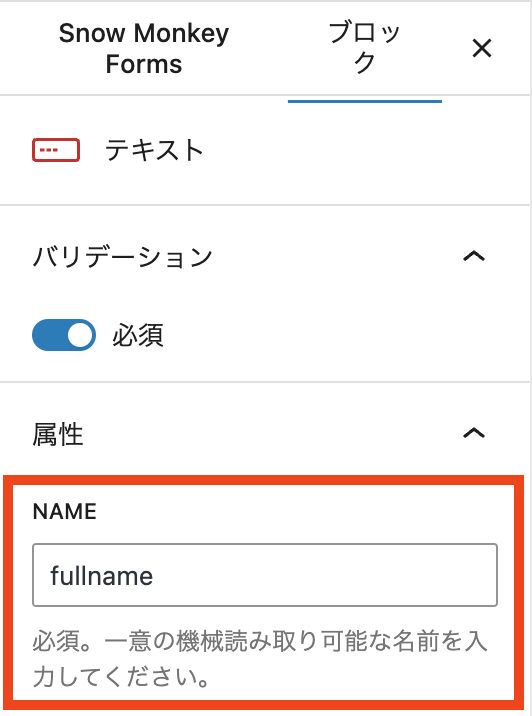
Task: Click the up-arrow icon in the バリデーション row
Action: 474,256
